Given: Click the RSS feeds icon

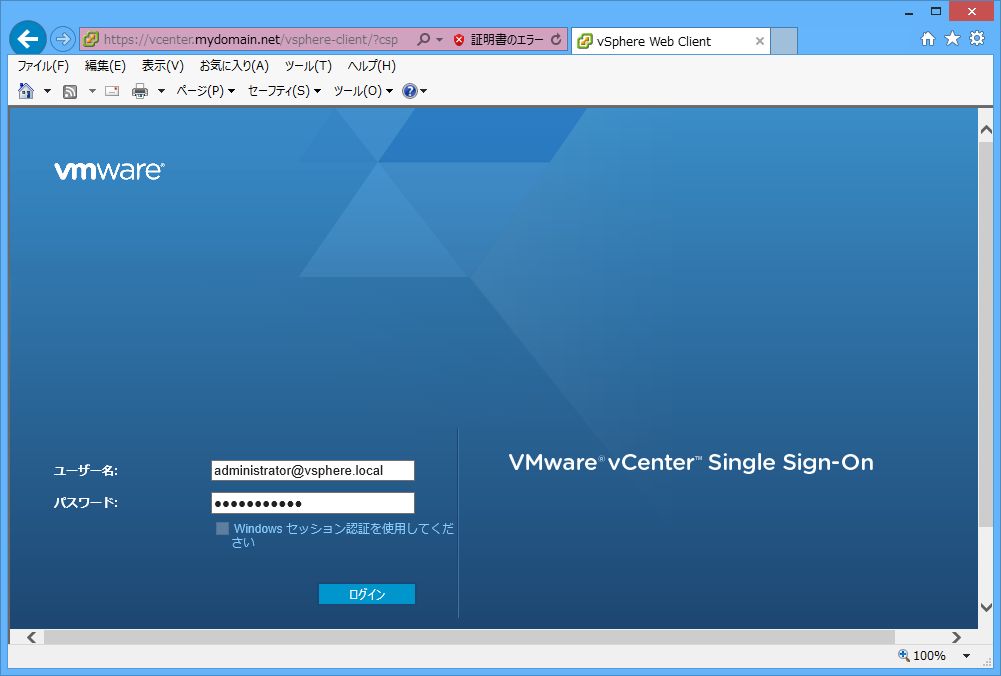Looking at the screenshot, I should (x=70, y=91).
